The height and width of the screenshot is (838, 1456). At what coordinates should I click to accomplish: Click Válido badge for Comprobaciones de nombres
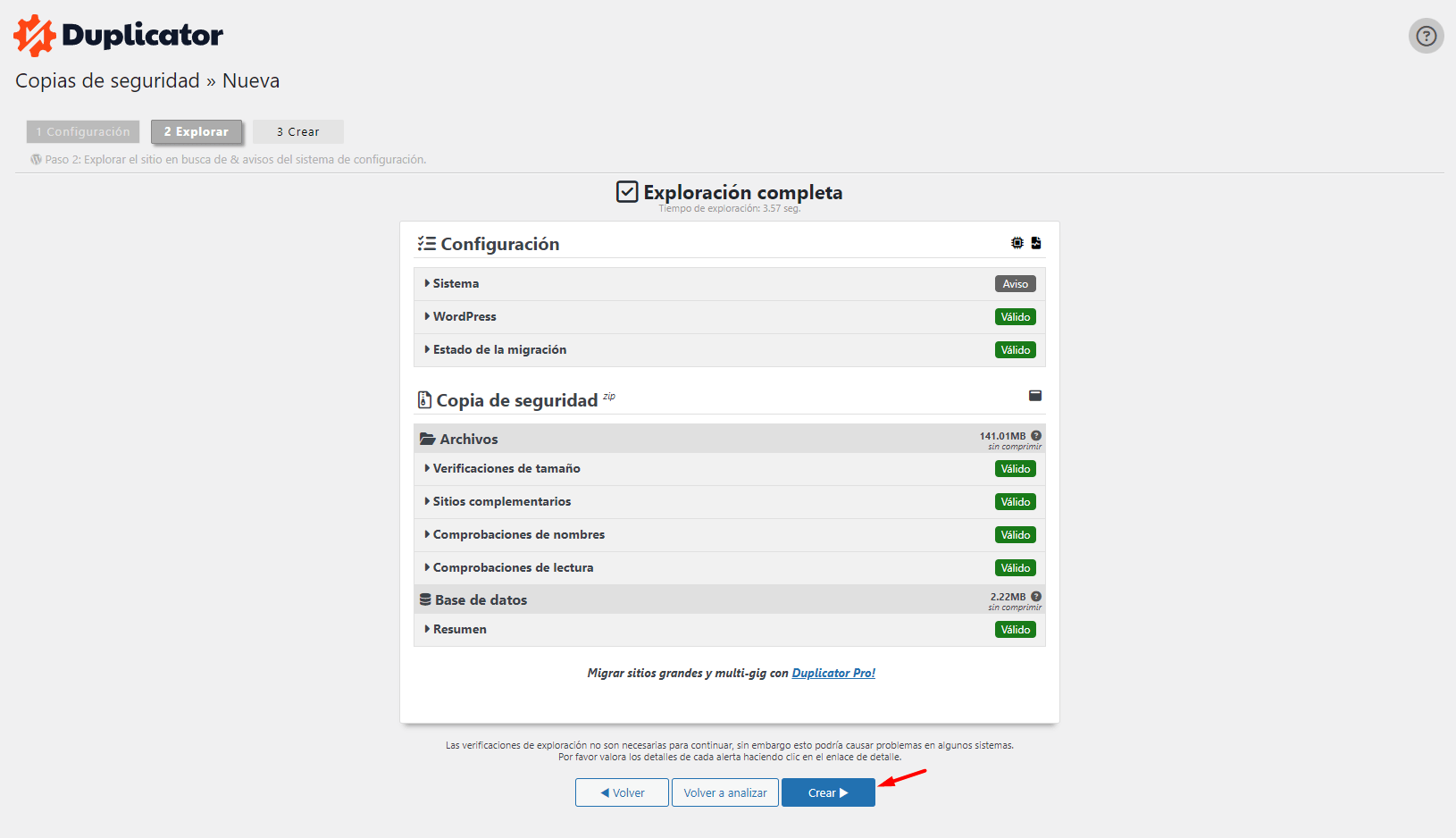[x=1016, y=535]
